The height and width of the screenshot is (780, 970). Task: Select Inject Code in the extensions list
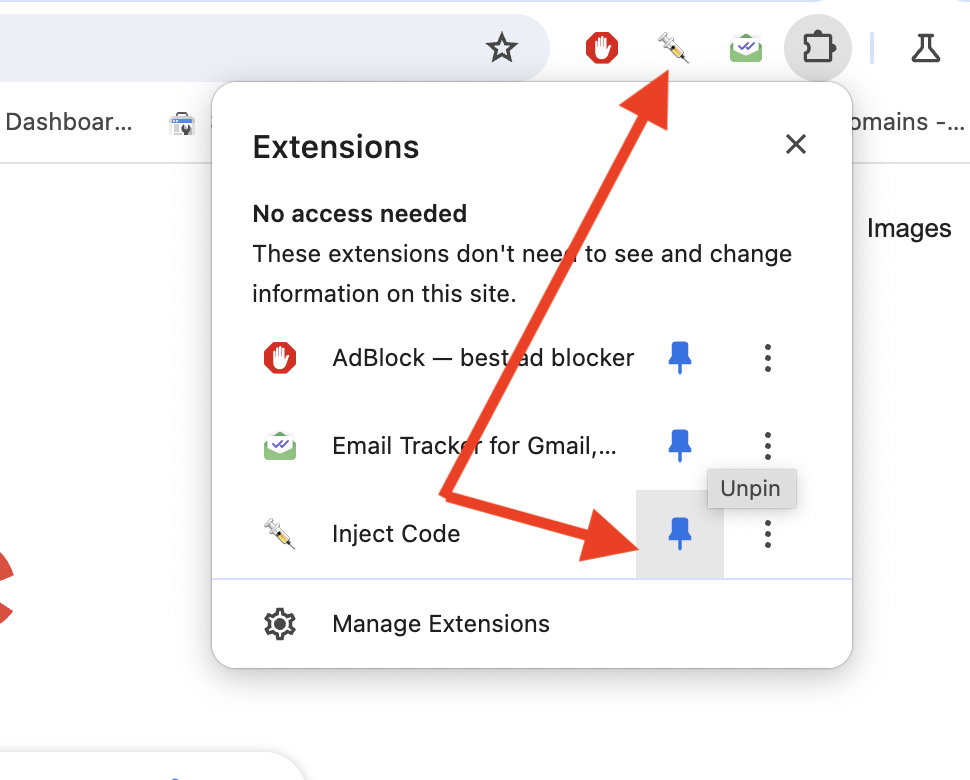pyautogui.click(x=396, y=534)
